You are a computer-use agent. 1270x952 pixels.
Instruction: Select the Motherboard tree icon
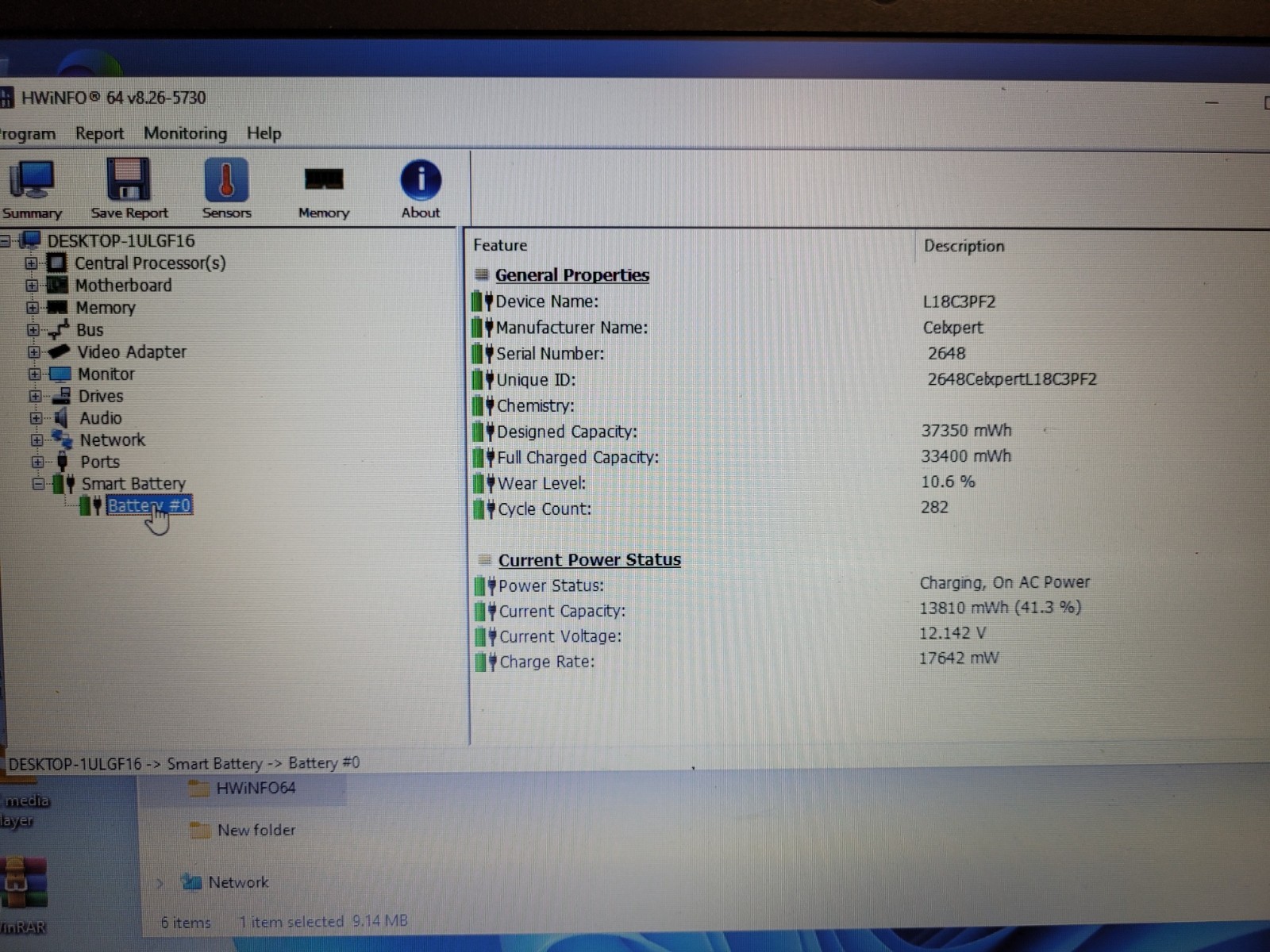click(x=57, y=285)
